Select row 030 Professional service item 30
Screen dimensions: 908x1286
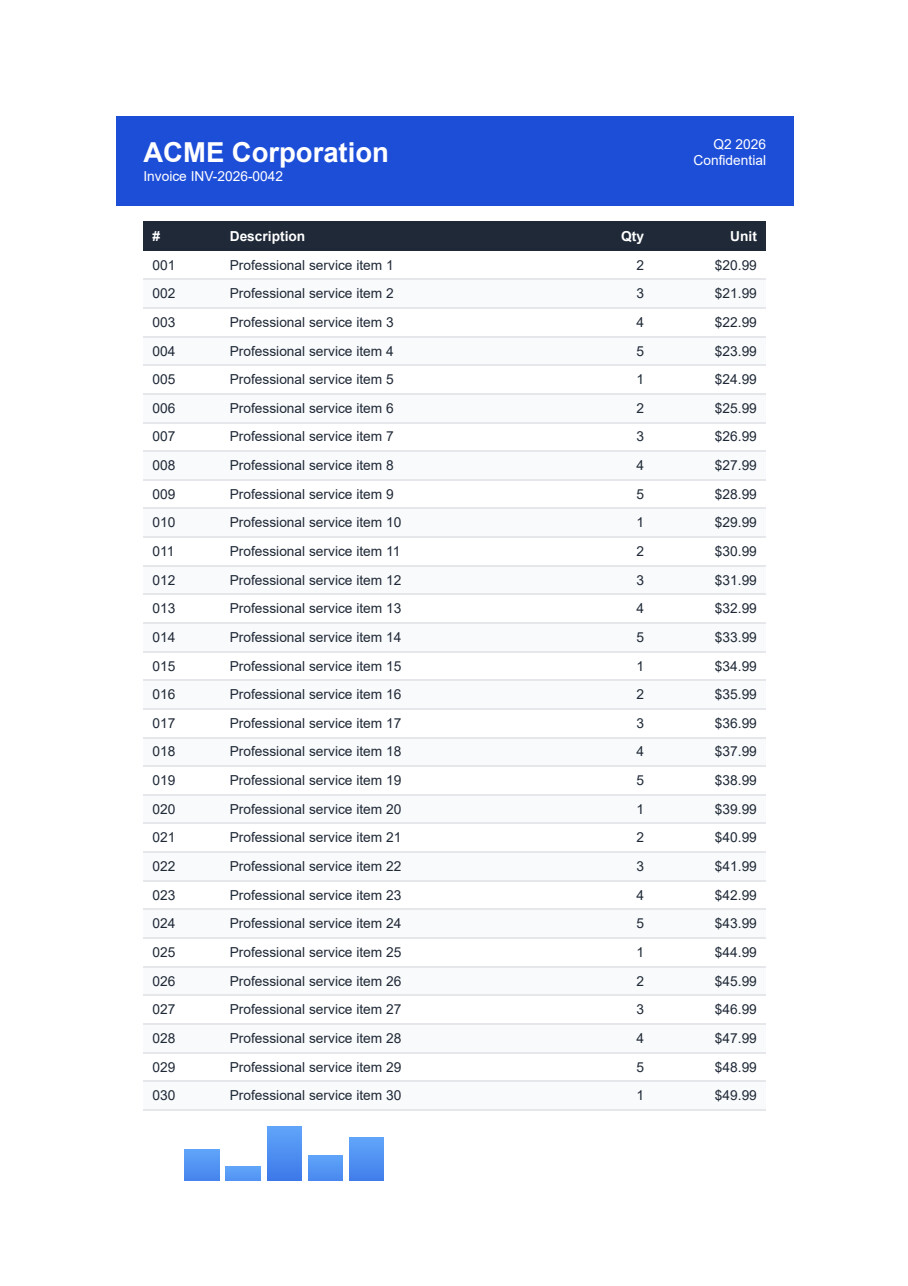454,1096
